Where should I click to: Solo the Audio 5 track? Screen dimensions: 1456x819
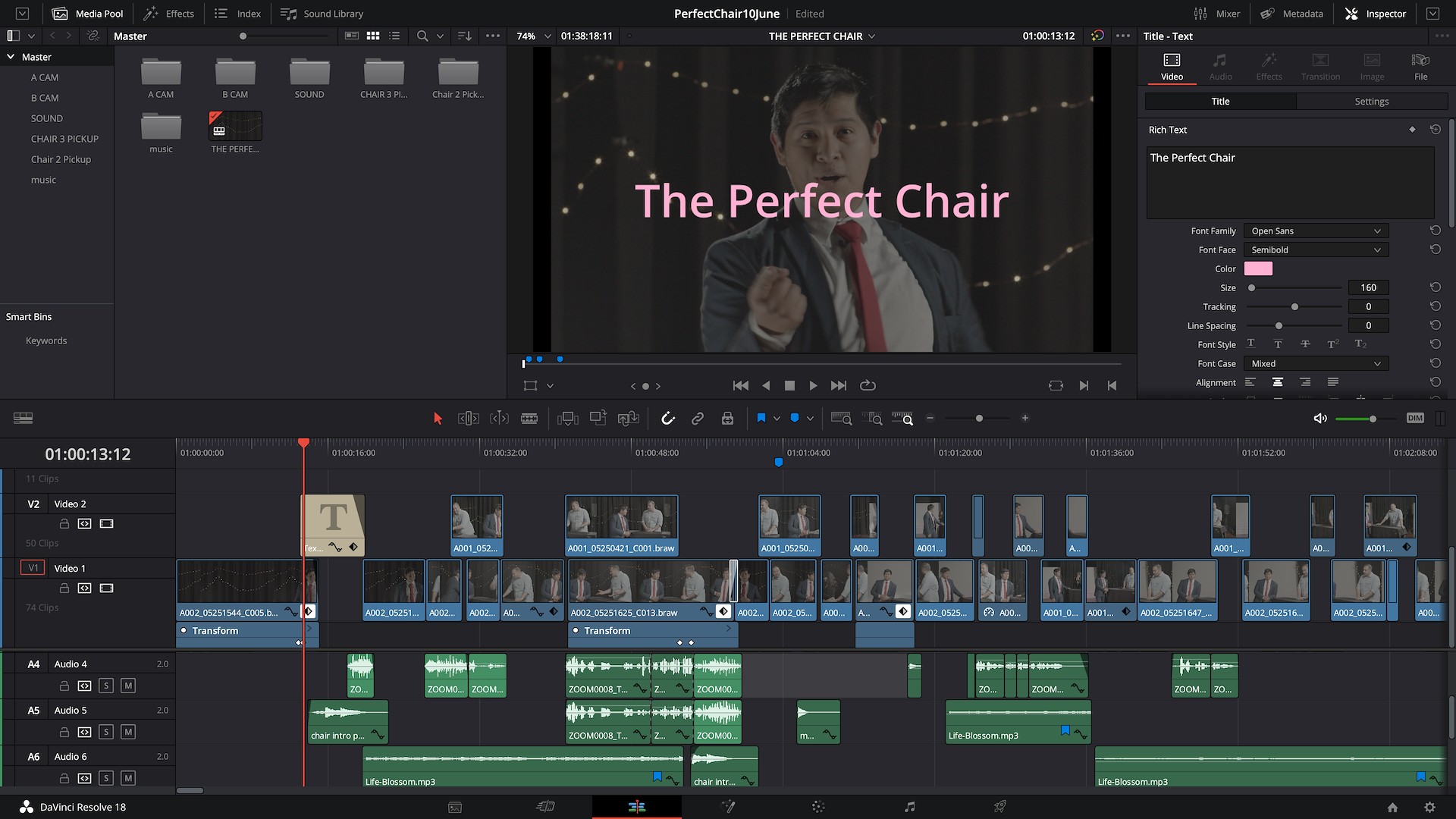(106, 732)
